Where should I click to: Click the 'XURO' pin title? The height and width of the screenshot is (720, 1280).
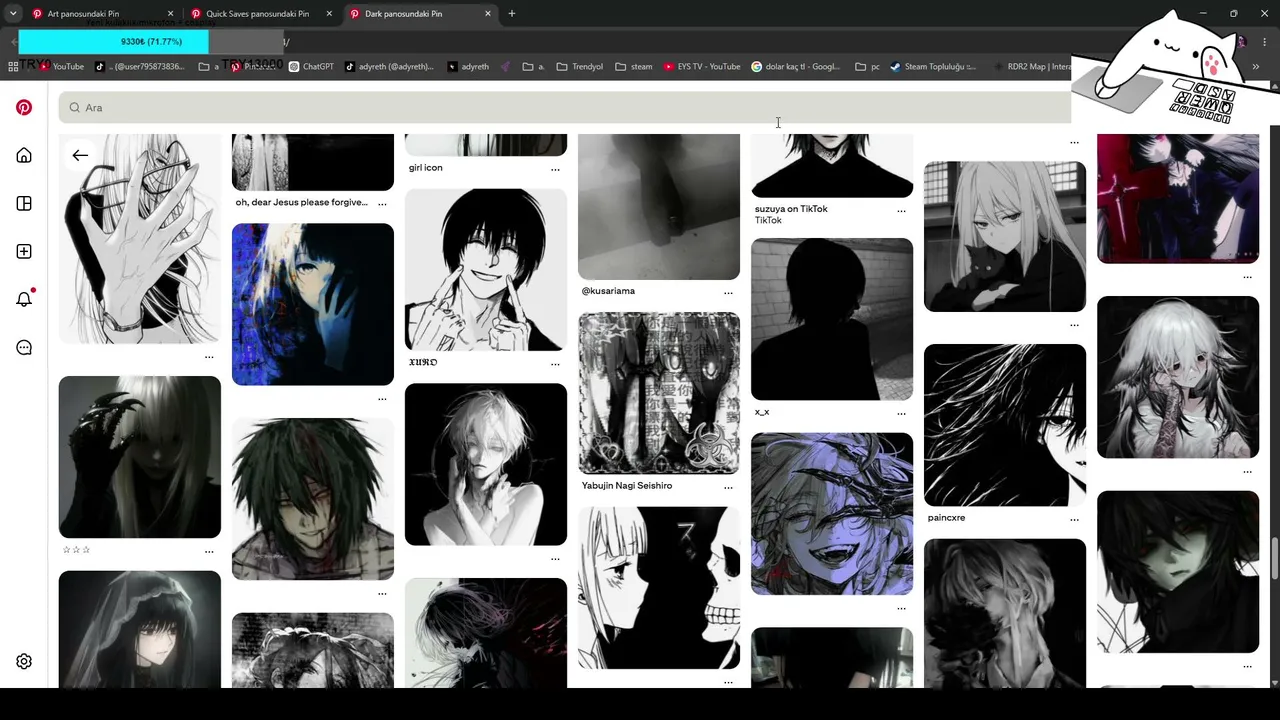(423, 362)
